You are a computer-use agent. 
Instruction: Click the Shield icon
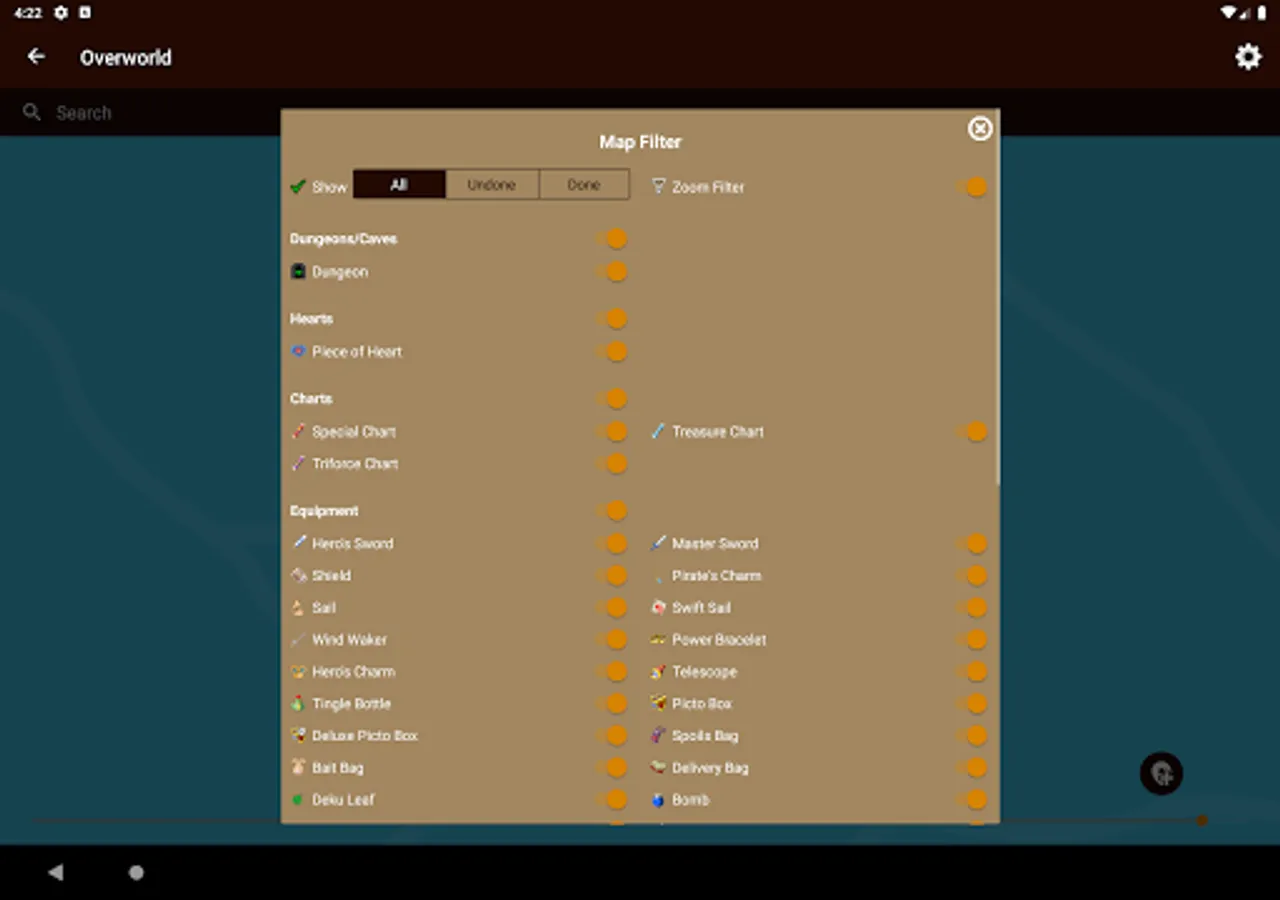(298, 575)
